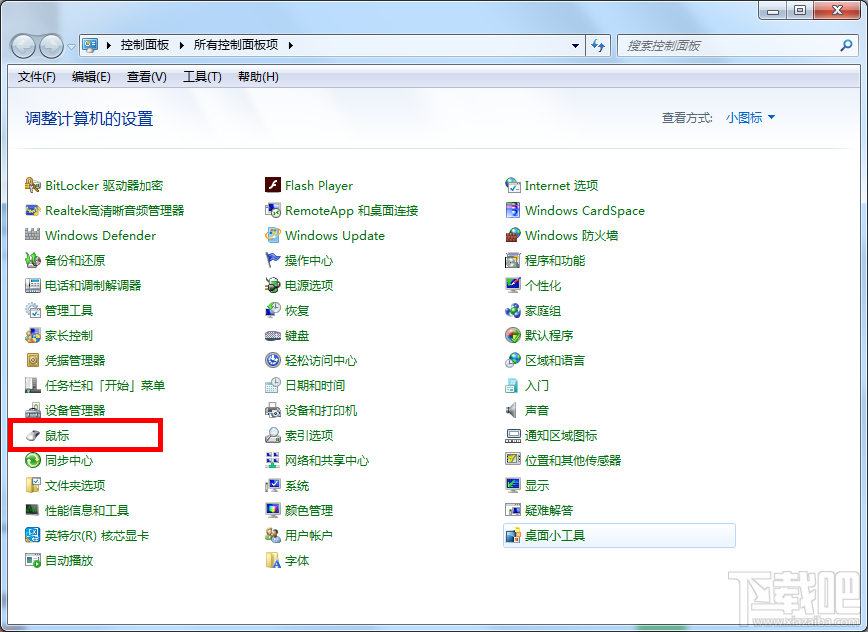Image resolution: width=868 pixels, height=632 pixels.
Task: Click 控制面板 breadcrumb in address bar
Action: (145, 45)
